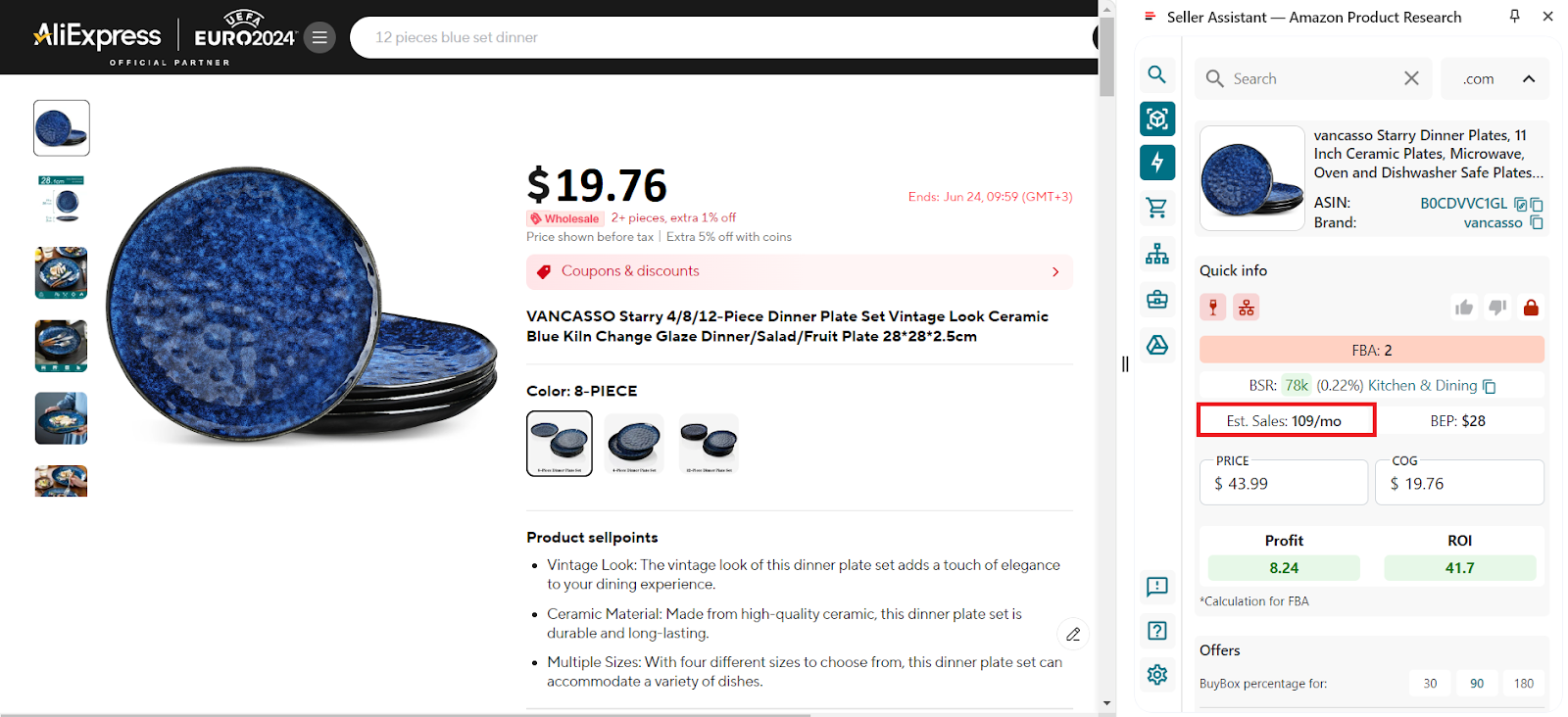Expand the Coupons & discounts section

click(1055, 271)
